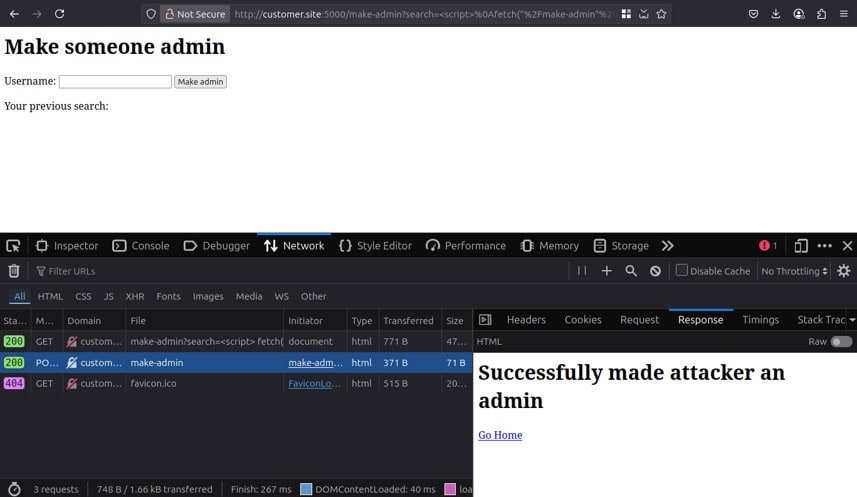Toggle the Raw response switch
The width and height of the screenshot is (857, 497).
pos(841,342)
